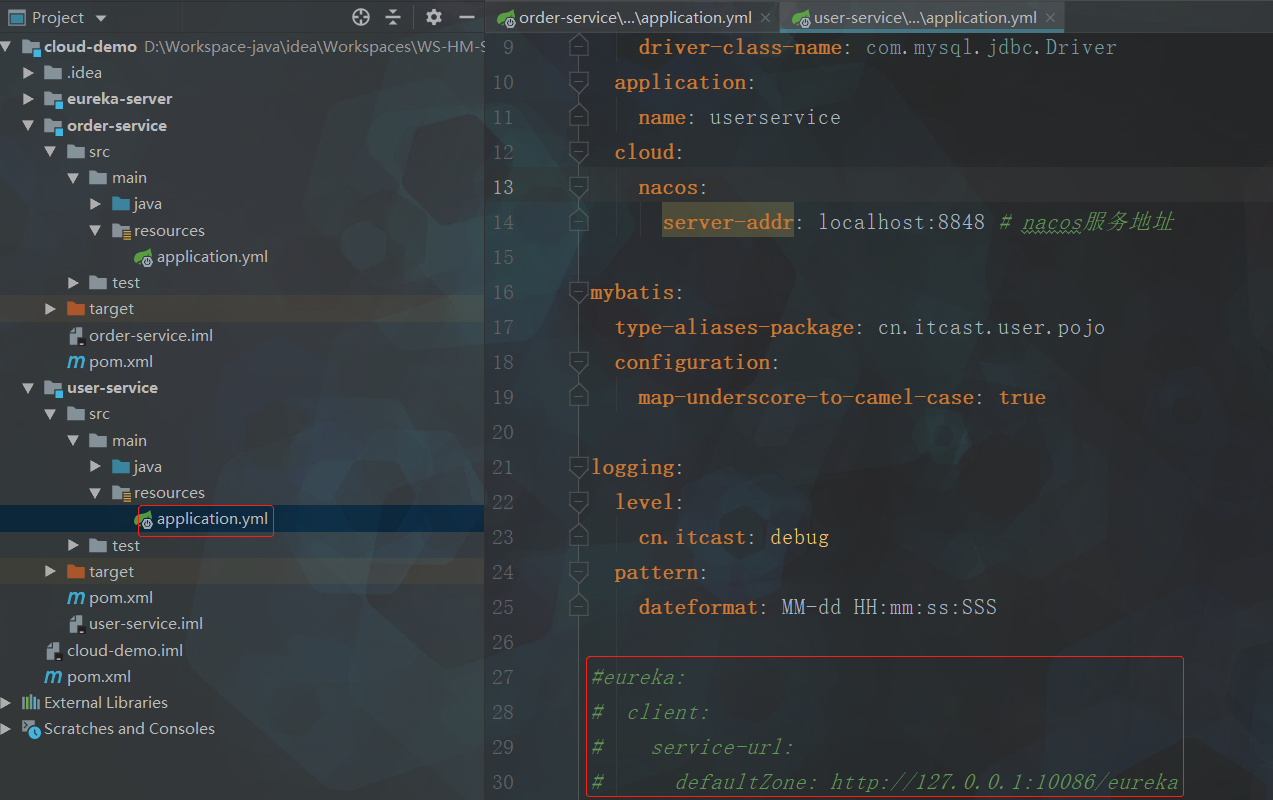Click the order-service resources folder icon
The height and width of the screenshot is (800, 1273).
click(x=121, y=231)
